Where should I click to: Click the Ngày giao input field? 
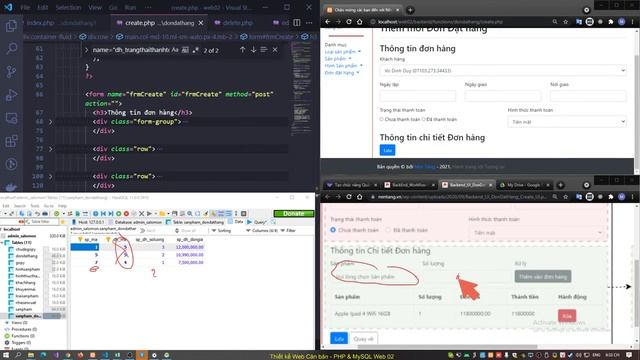(503, 96)
